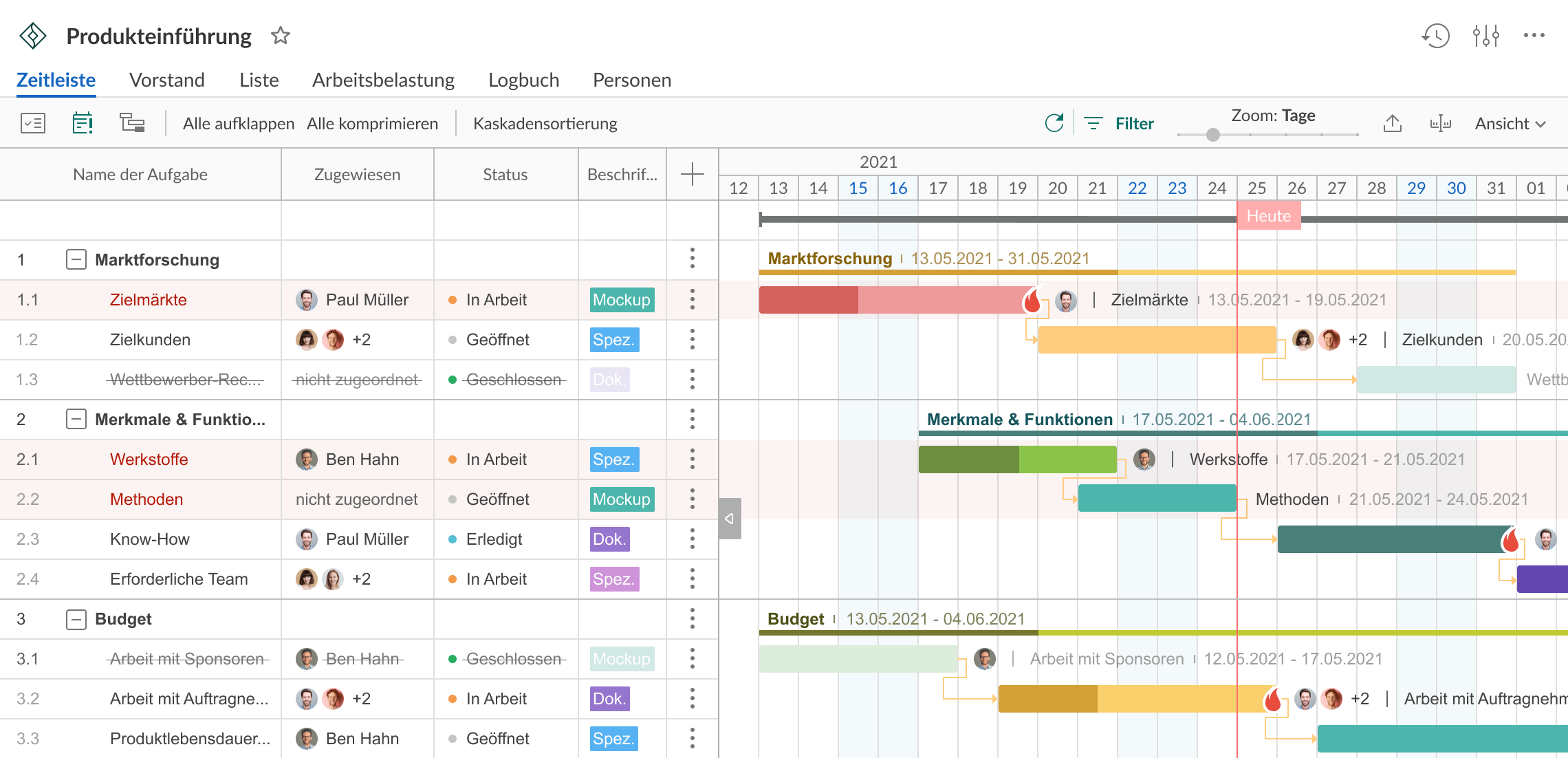Click the flame icon on the Zielmärkte bar
1568x758 pixels.
click(x=1034, y=300)
